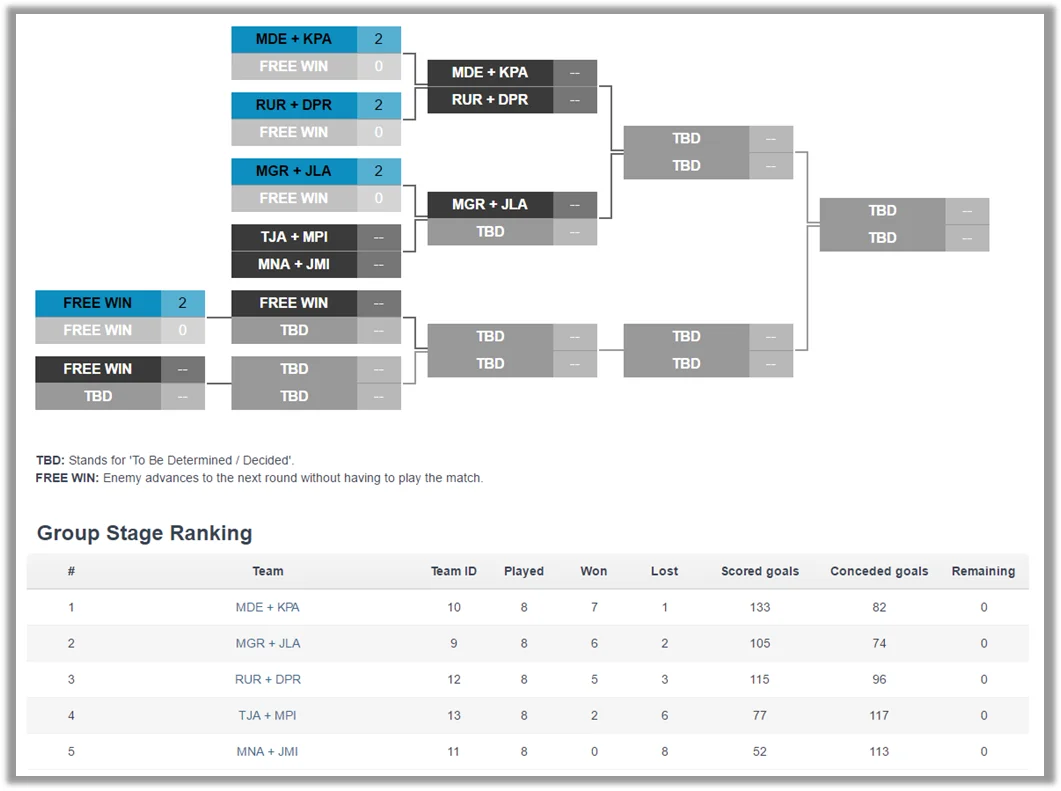Click the Remaining column header
The image size is (1061, 791).
click(x=983, y=571)
